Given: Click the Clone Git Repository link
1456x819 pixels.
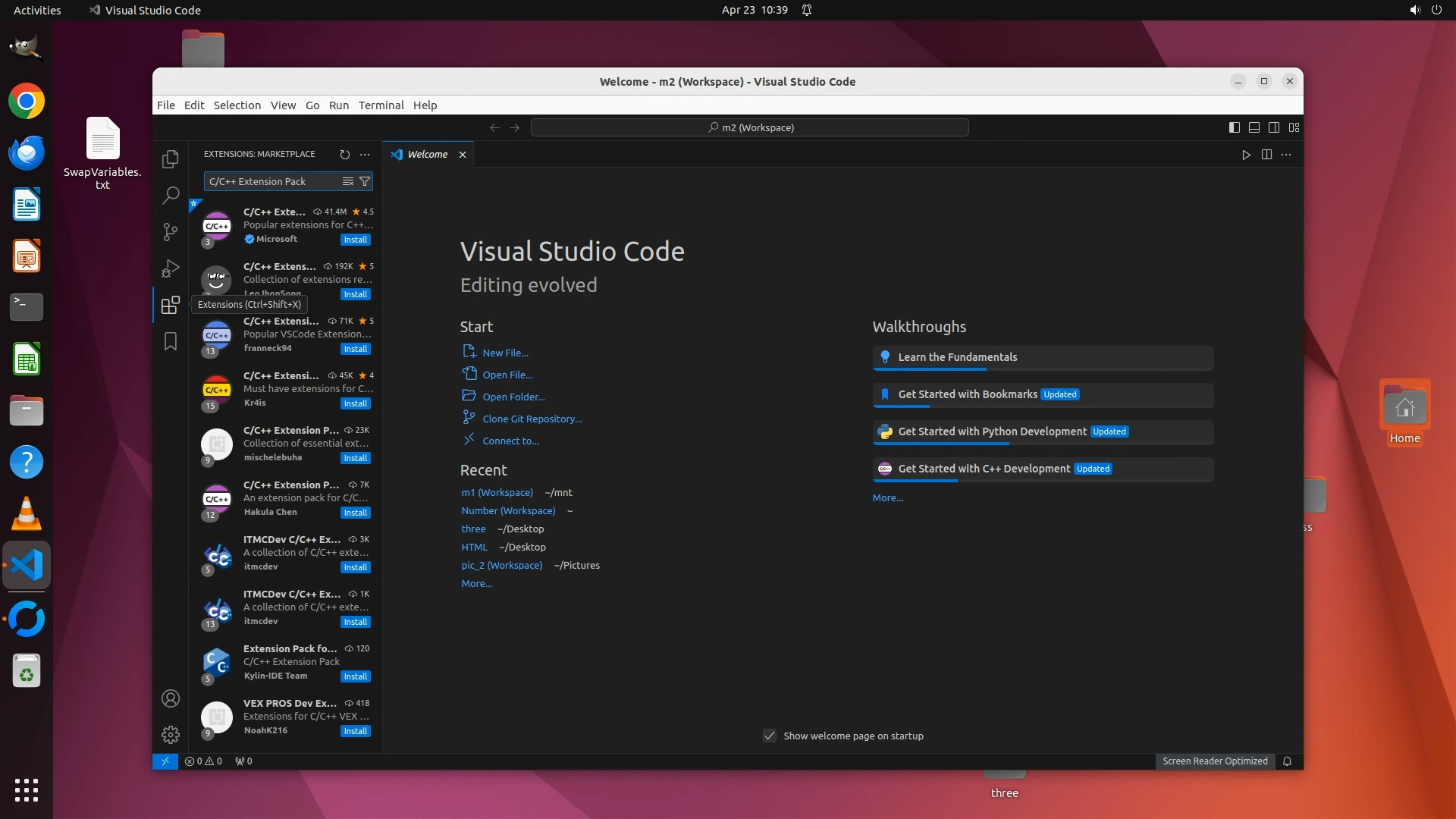Looking at the screenshot, I should pyautogui.click(x=532, y=419).
